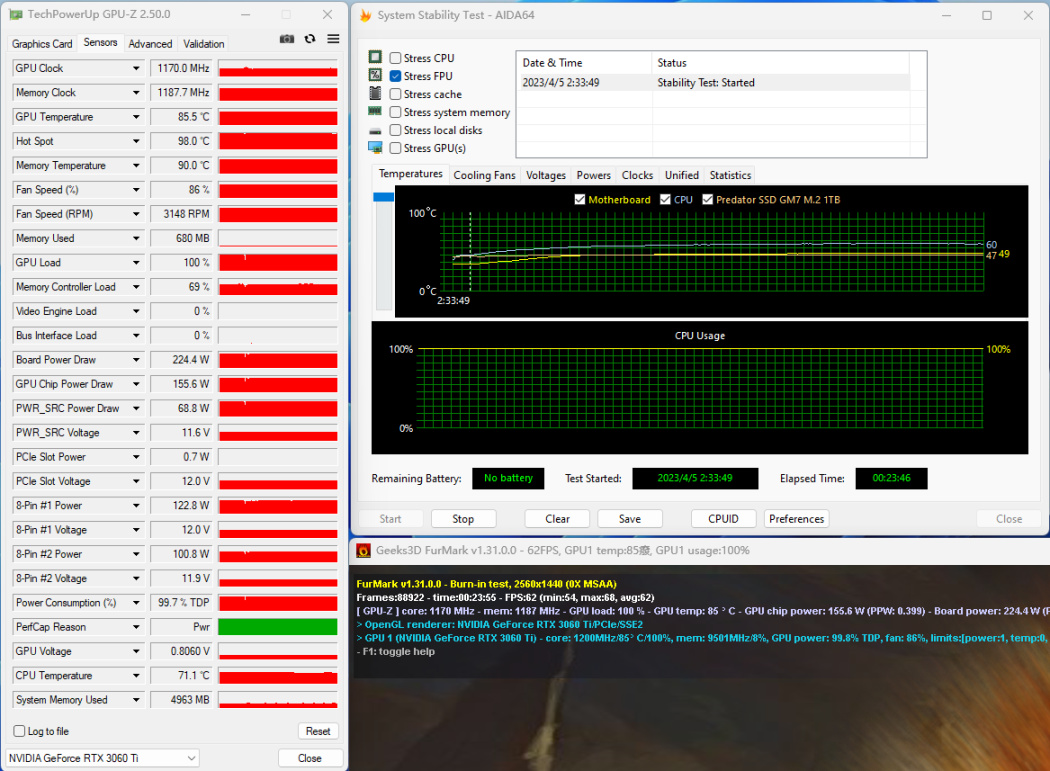Switch to the Graphics Card tab
Image resolution: width=1050 pixels, height=771 pixels.
(42, 44)
